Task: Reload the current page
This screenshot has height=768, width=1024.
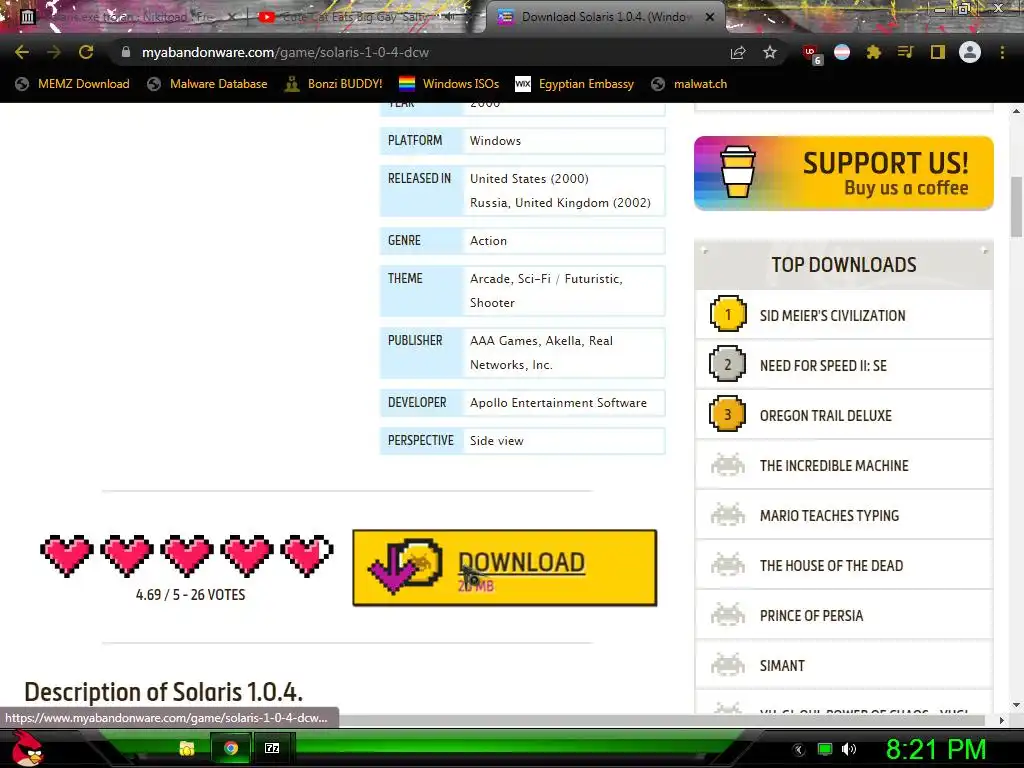Action: click(86, 52)
